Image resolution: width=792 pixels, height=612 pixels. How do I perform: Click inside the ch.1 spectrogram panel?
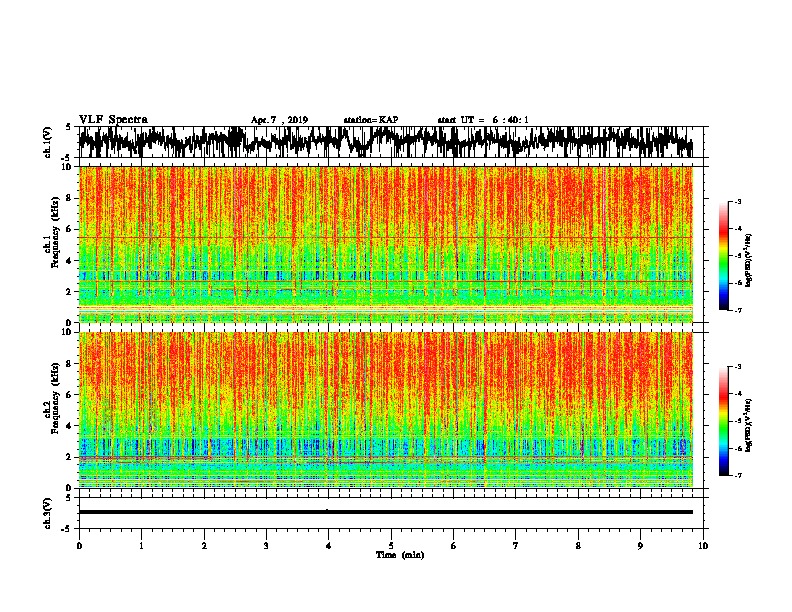click(386, 244)
